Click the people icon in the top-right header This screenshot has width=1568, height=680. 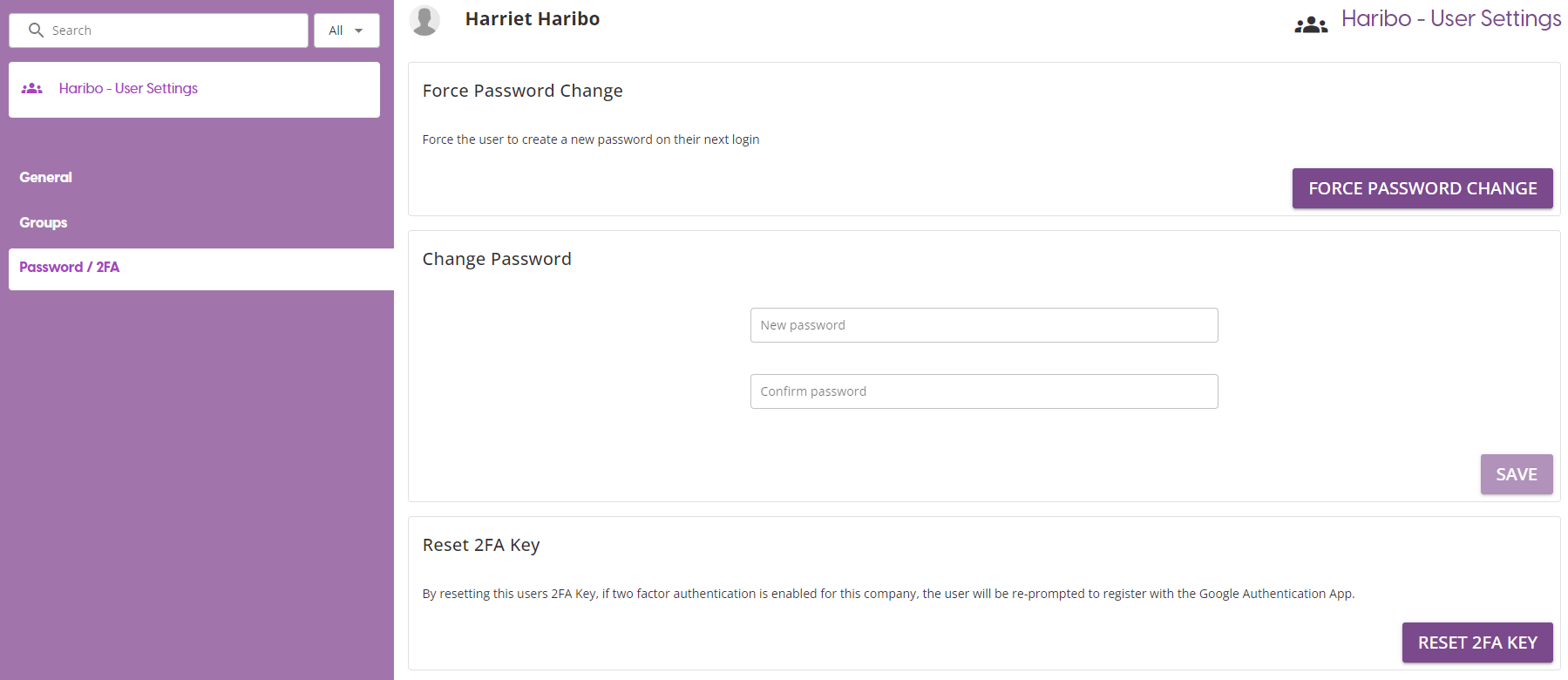pyautogui.click(x=1311, y=25)
